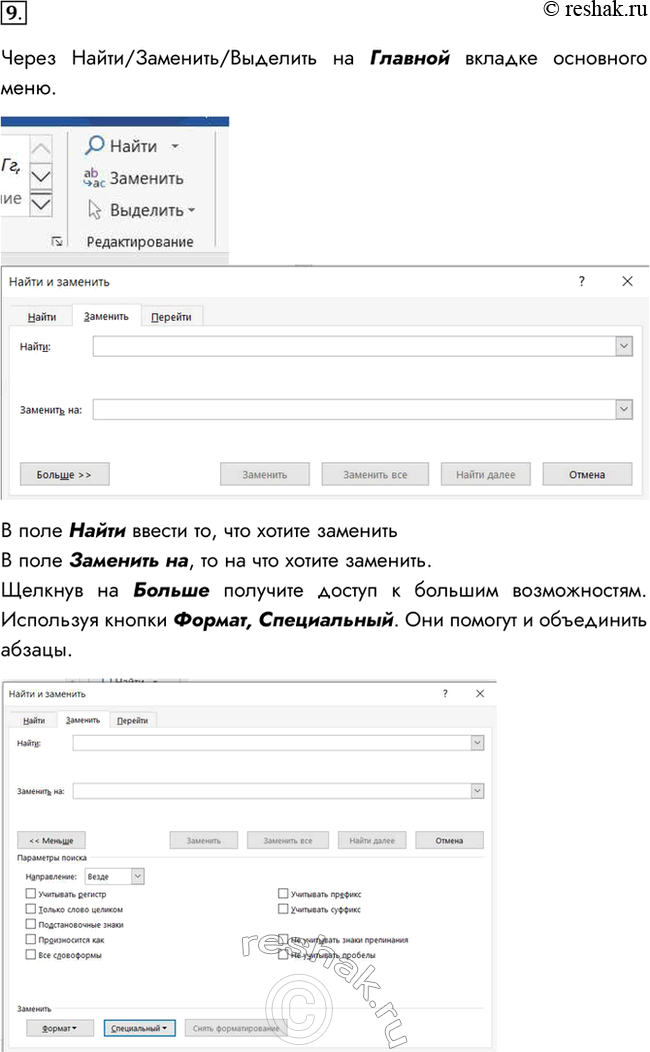Click Заменить все in the expanded dialog
The width and height of the screenshot is (650, 1052).
288,840
